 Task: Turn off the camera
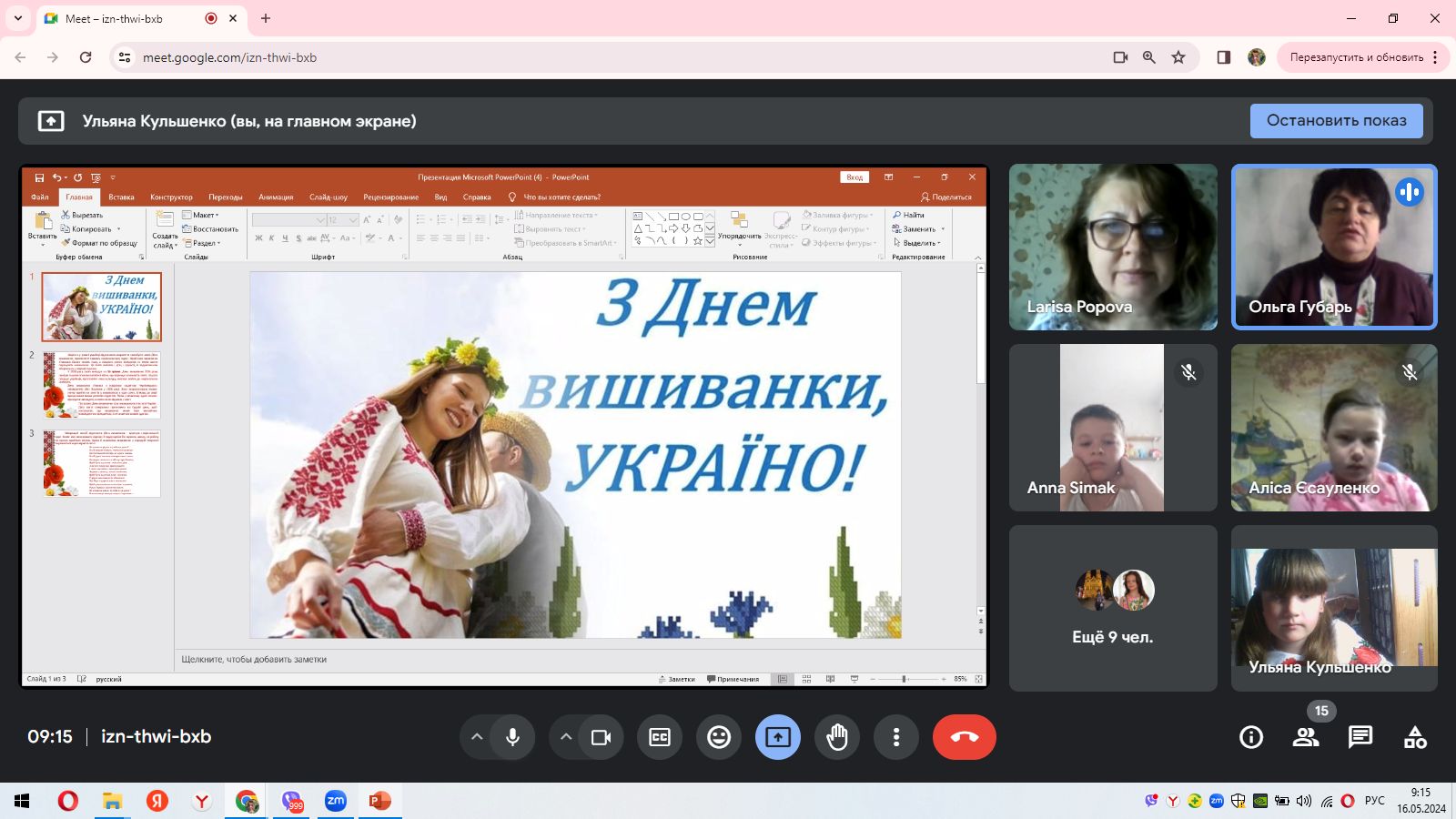pyautogui.click(x=601, y=737)
